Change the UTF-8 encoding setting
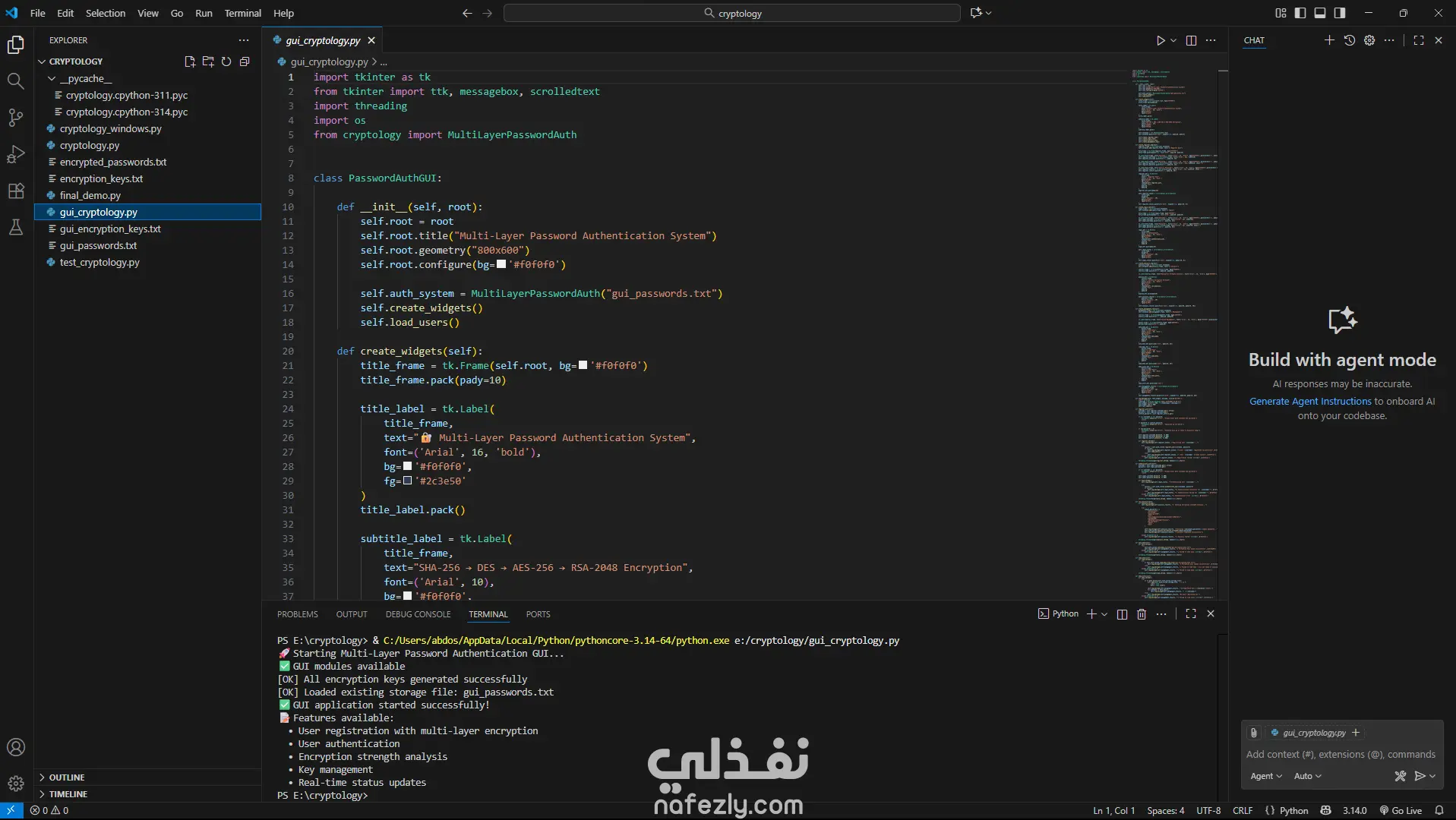 click(x=1208, y=810)
